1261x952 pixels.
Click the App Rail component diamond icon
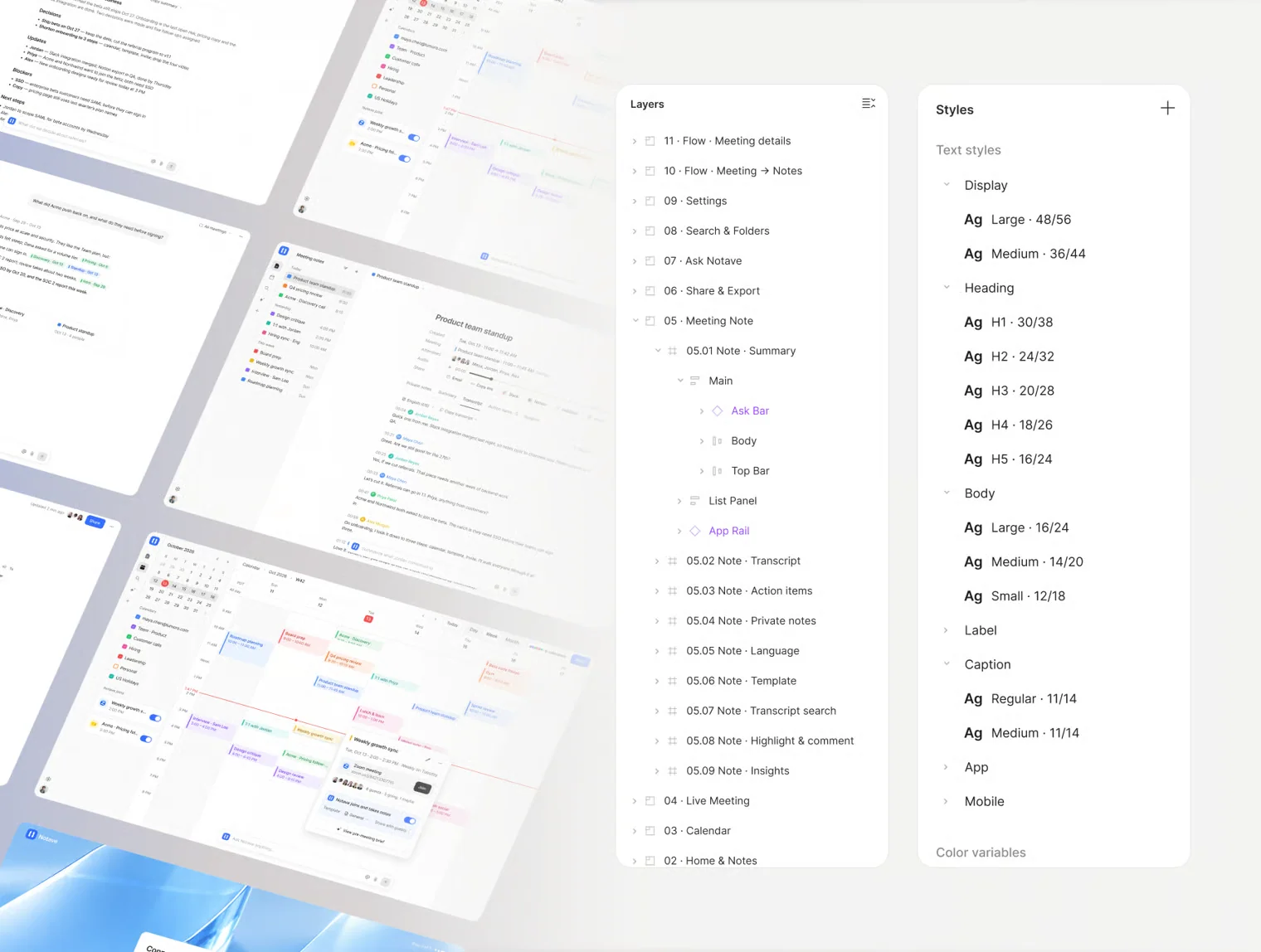[695, 531]
